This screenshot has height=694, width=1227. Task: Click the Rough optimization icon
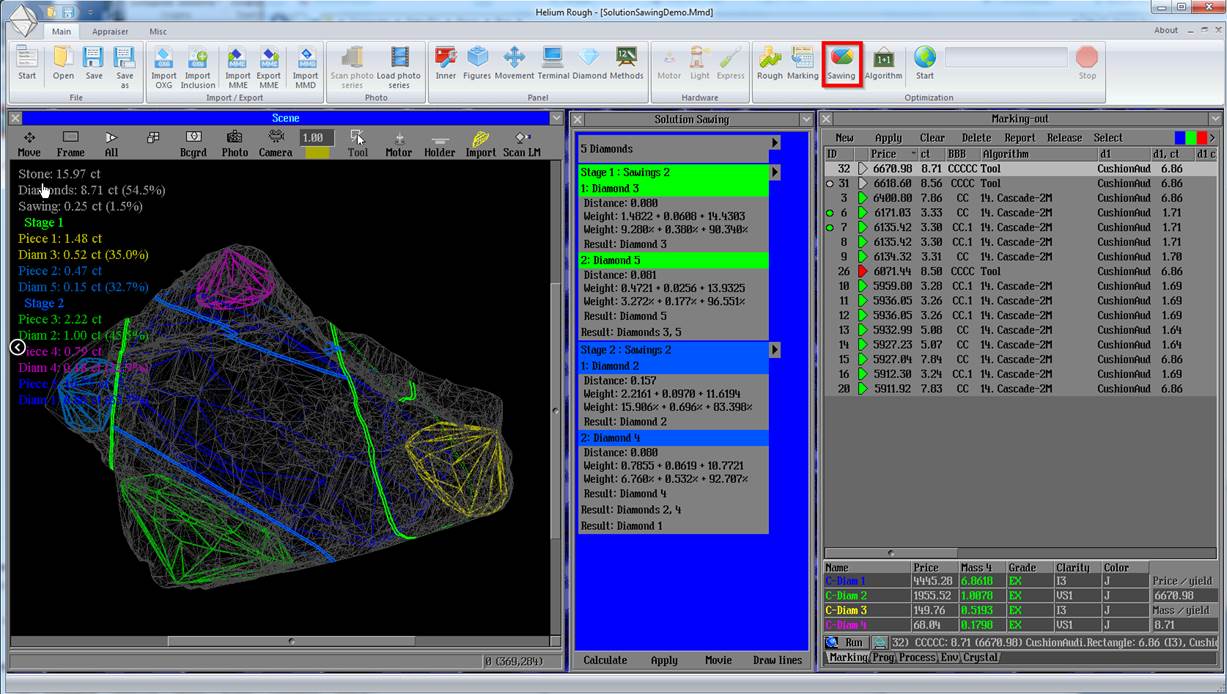(x=769, y=60)
